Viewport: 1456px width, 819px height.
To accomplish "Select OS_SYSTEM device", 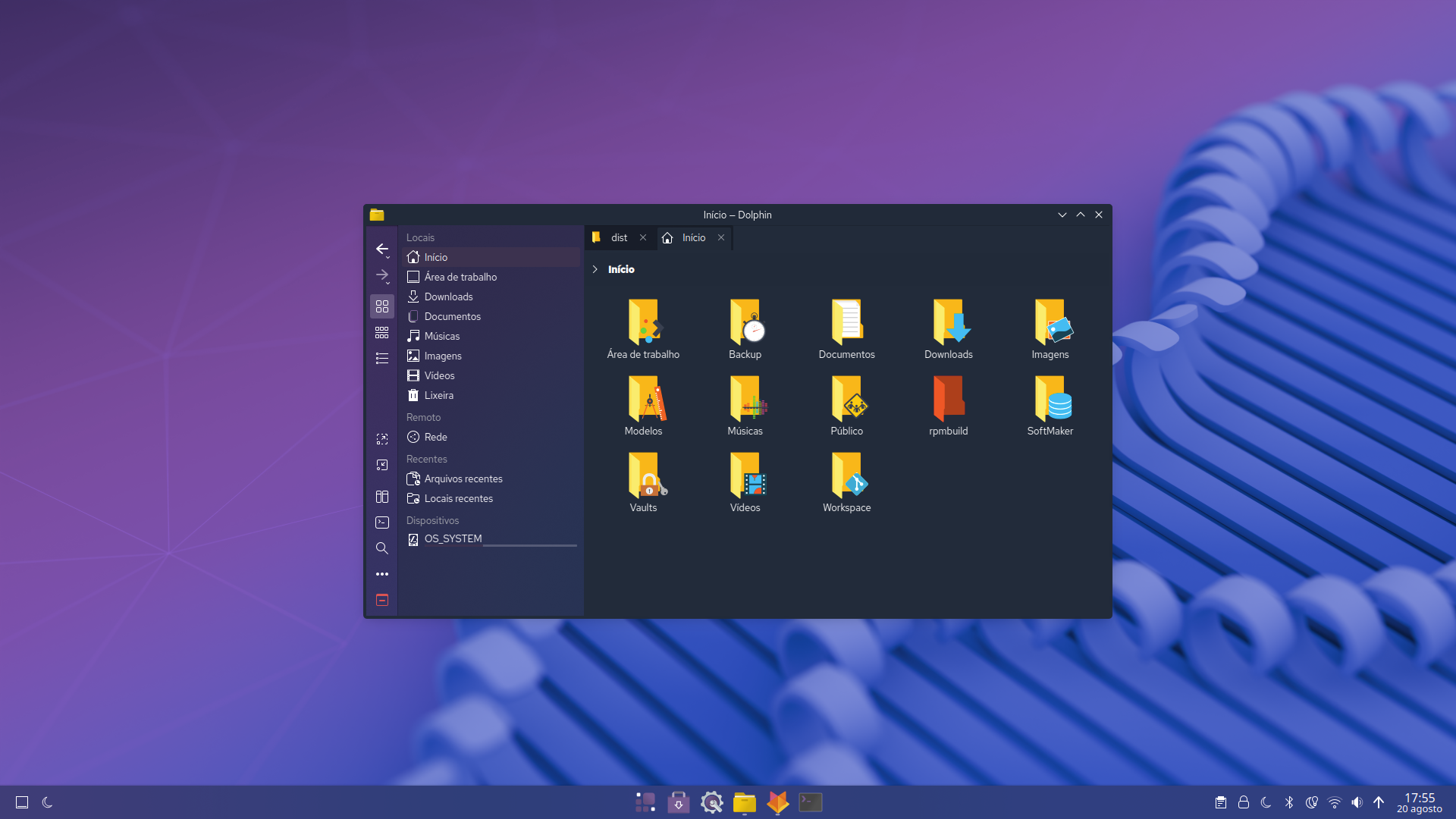I will (x=491, y=539).
